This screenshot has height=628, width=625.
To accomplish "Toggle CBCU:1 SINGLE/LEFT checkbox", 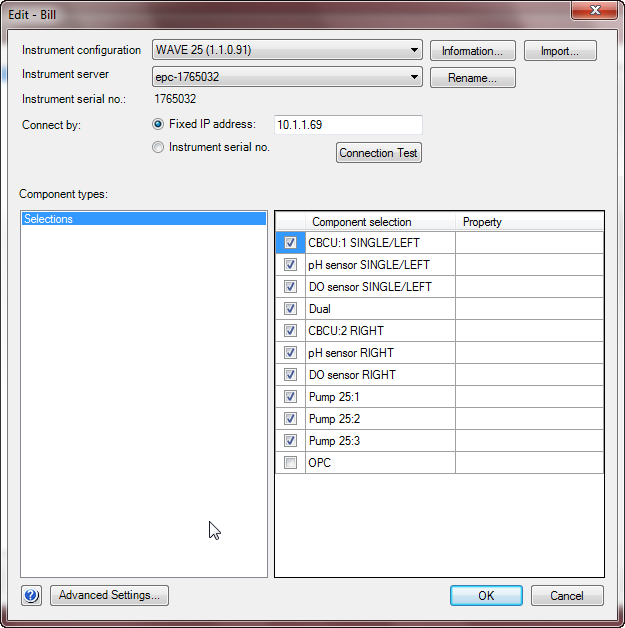I will tap(290, 243).
